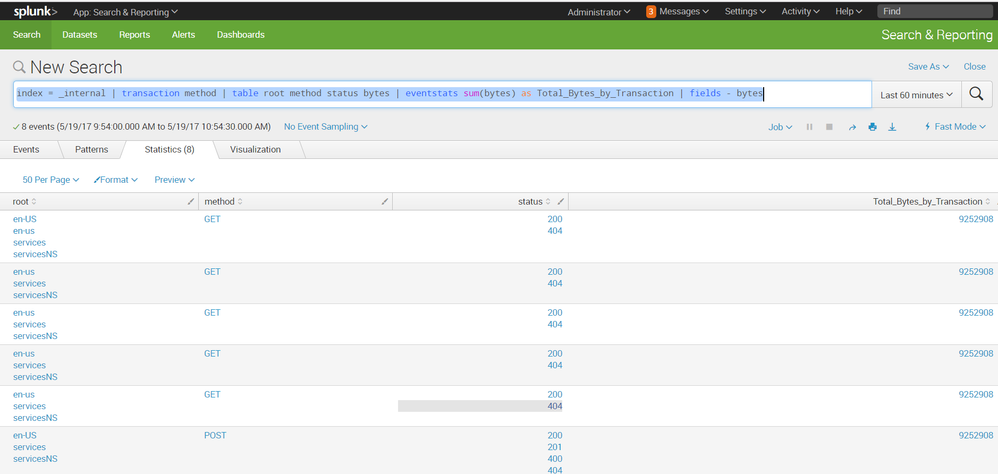
Task: Go to Reports nav tab
Action: tap(134, 35)
